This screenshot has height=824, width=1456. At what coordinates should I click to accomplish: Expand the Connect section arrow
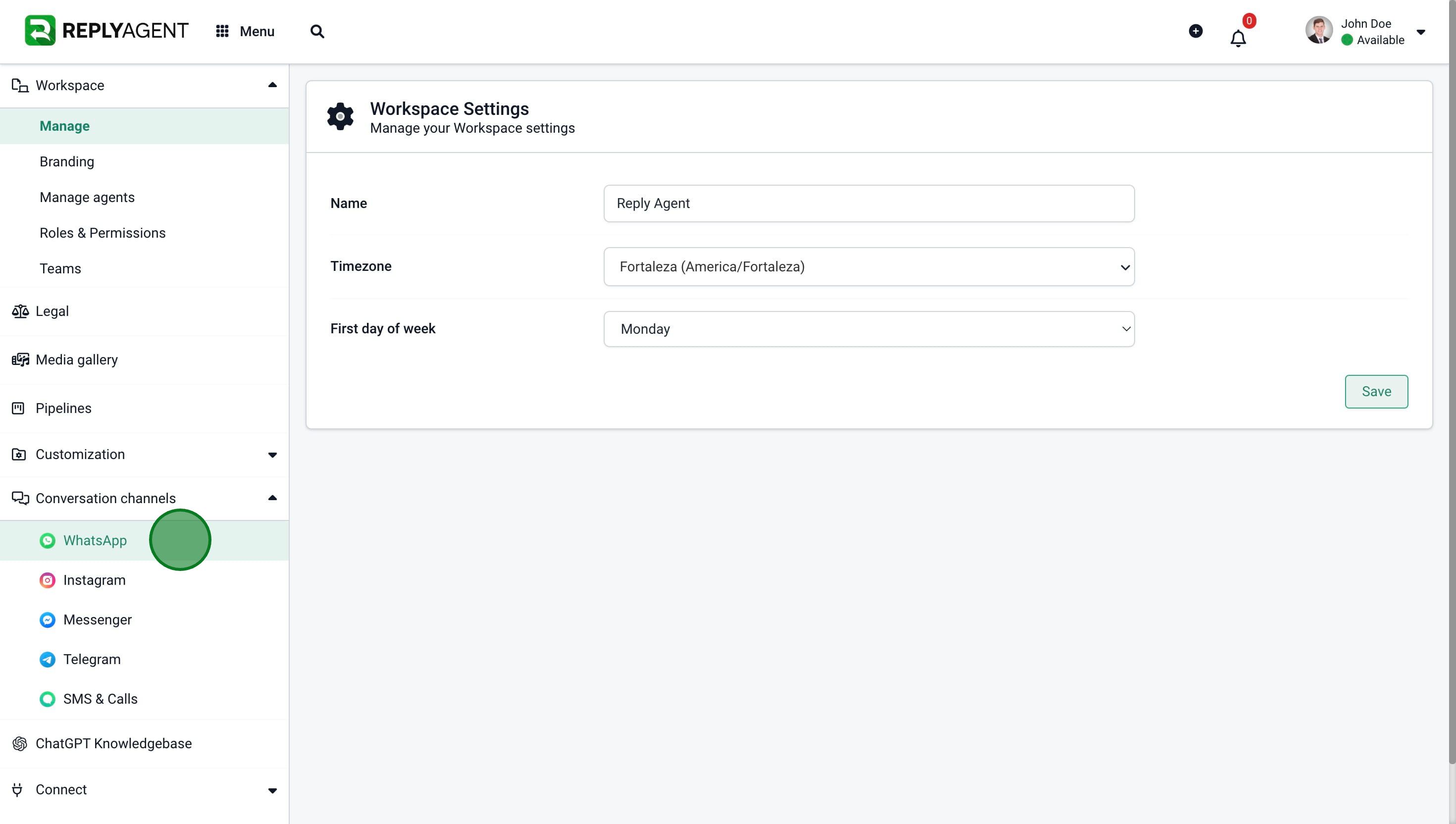point(272,791)
